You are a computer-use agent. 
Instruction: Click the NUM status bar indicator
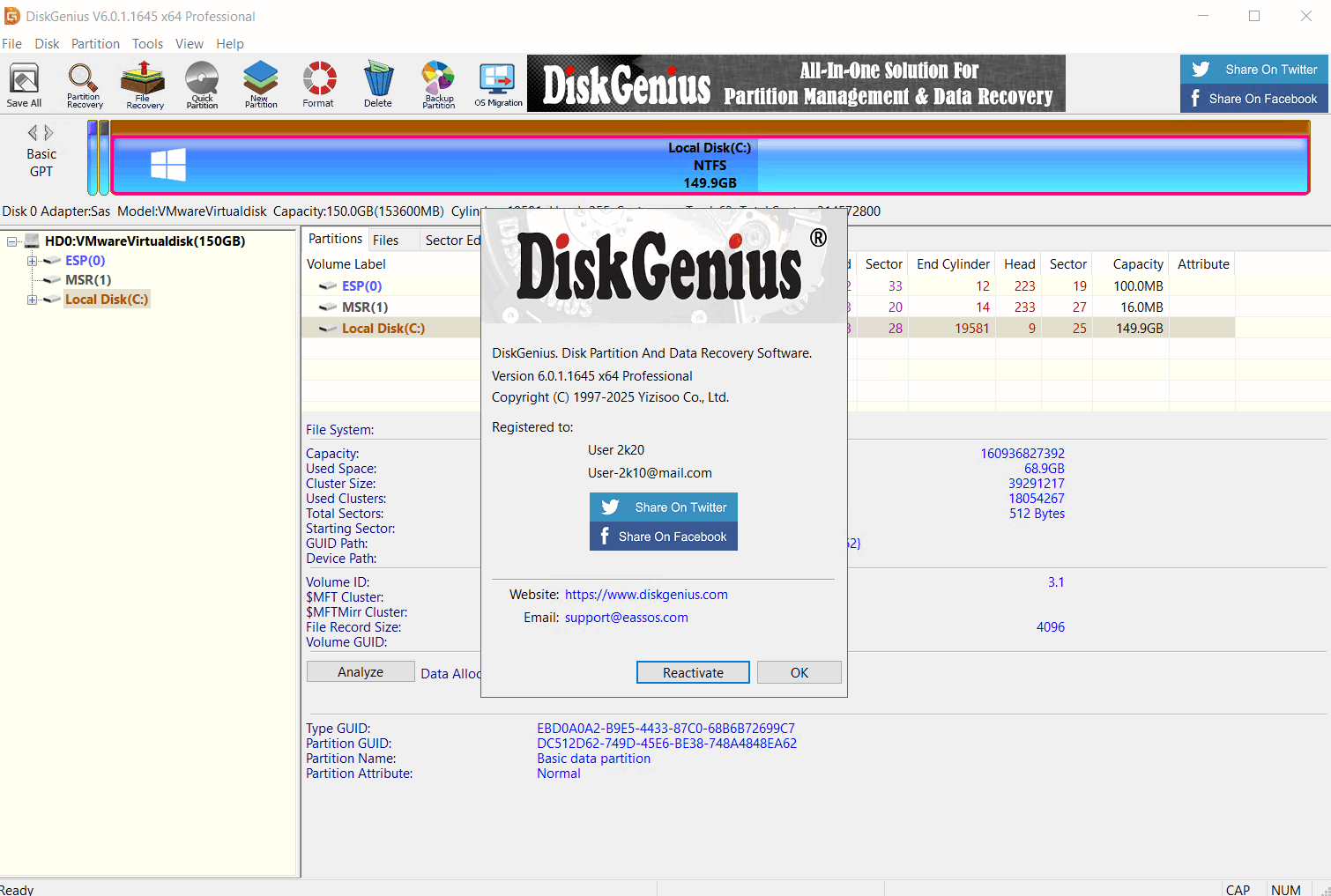(1286, 890)
